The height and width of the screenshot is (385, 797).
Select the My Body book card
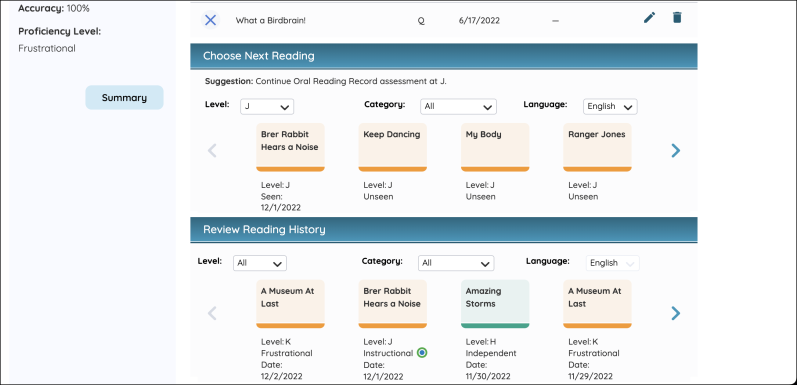495,147
